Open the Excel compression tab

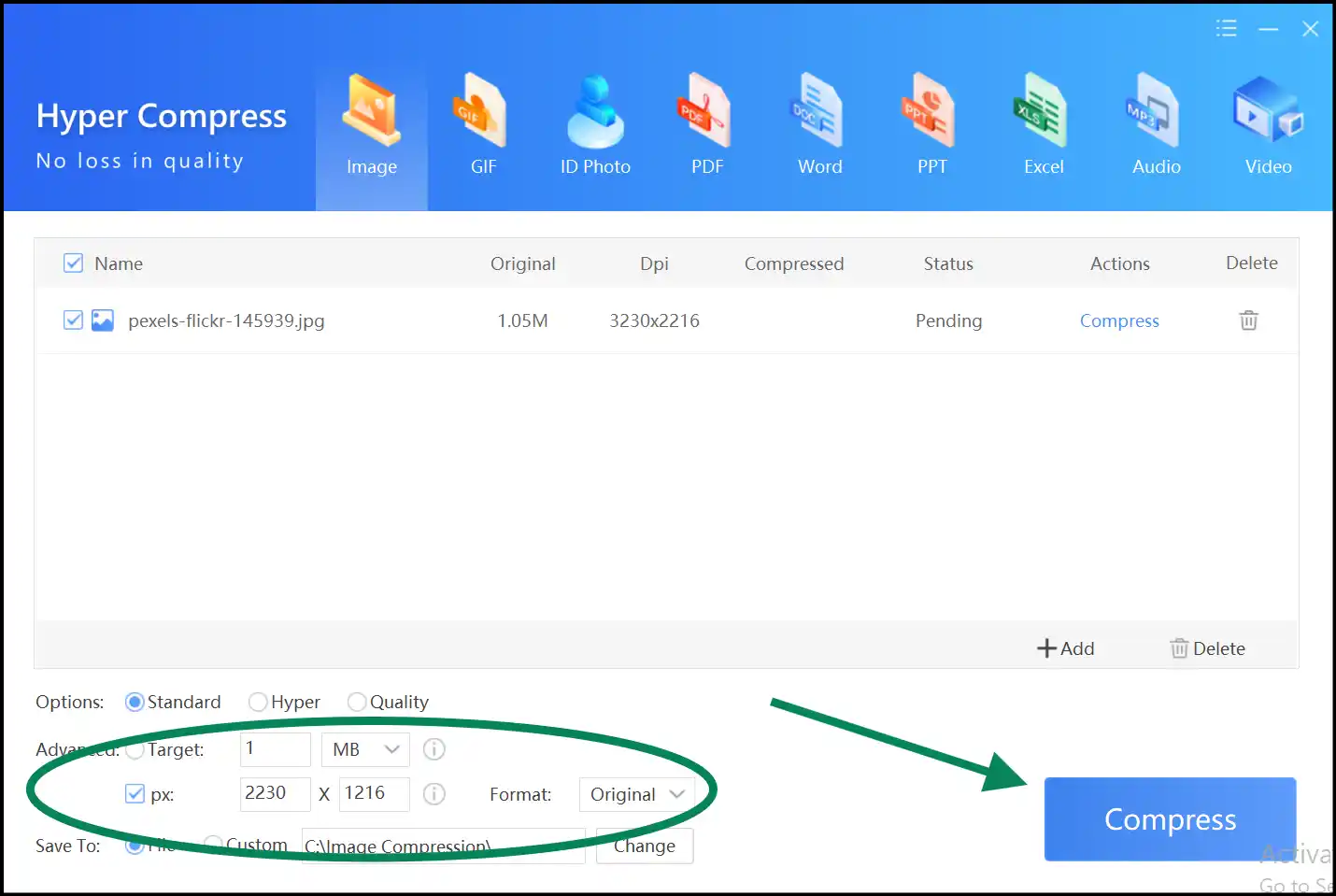point(1044,126)
